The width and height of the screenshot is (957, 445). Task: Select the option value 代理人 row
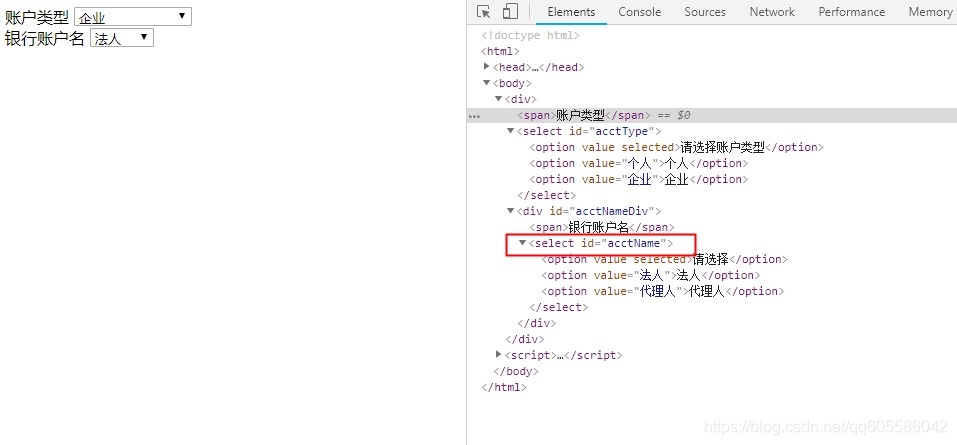(662, 291)
